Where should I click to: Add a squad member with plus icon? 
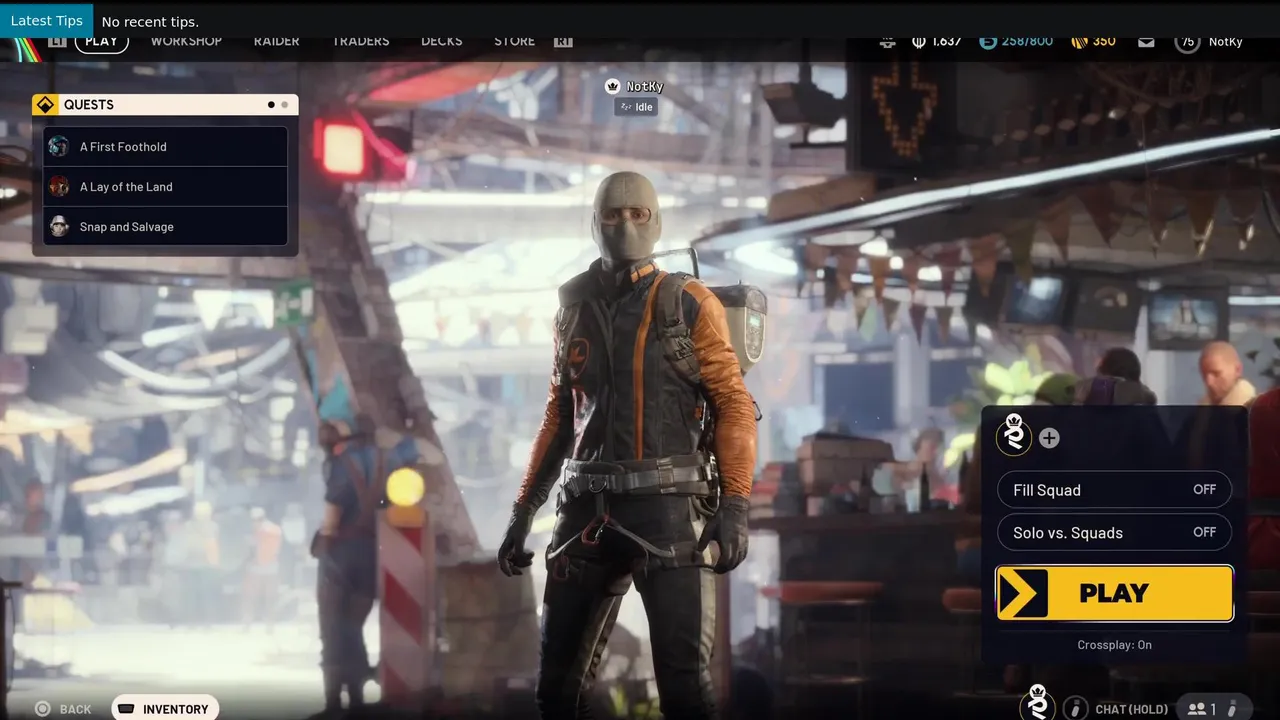(1049, 438)
